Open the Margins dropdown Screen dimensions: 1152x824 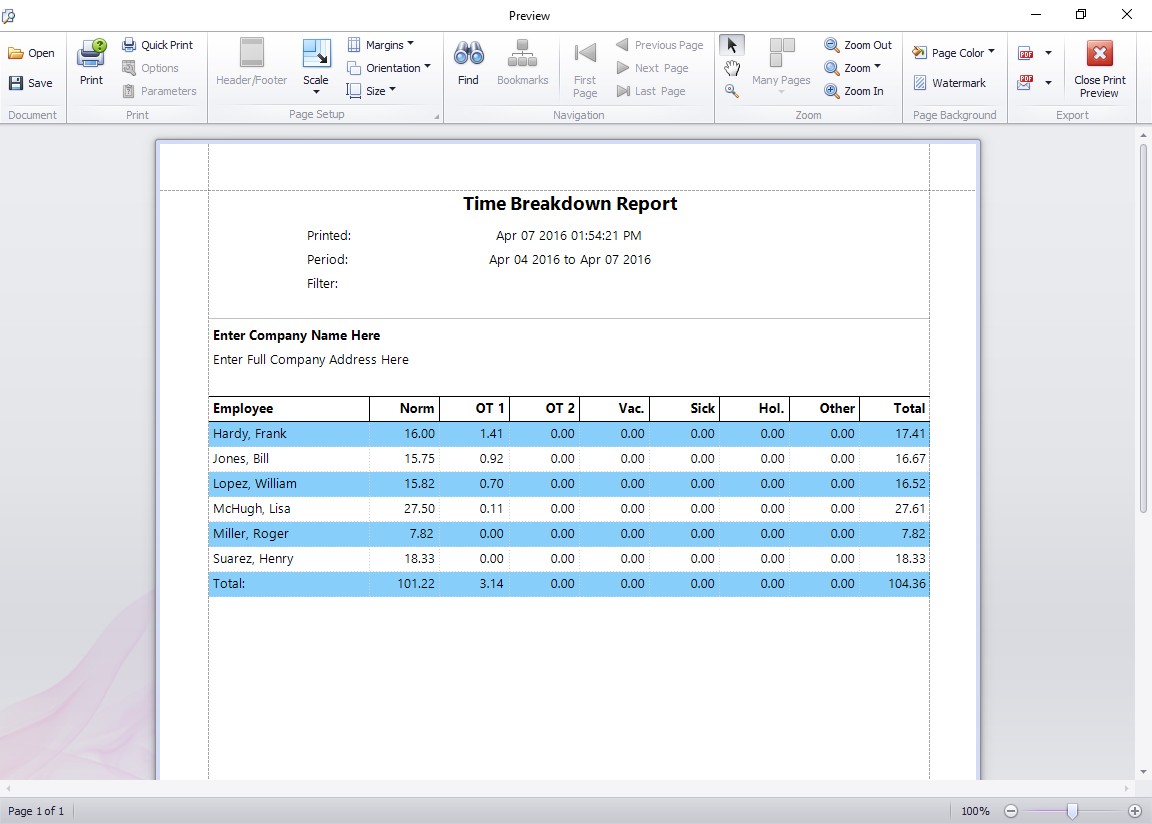coord(381,45)
